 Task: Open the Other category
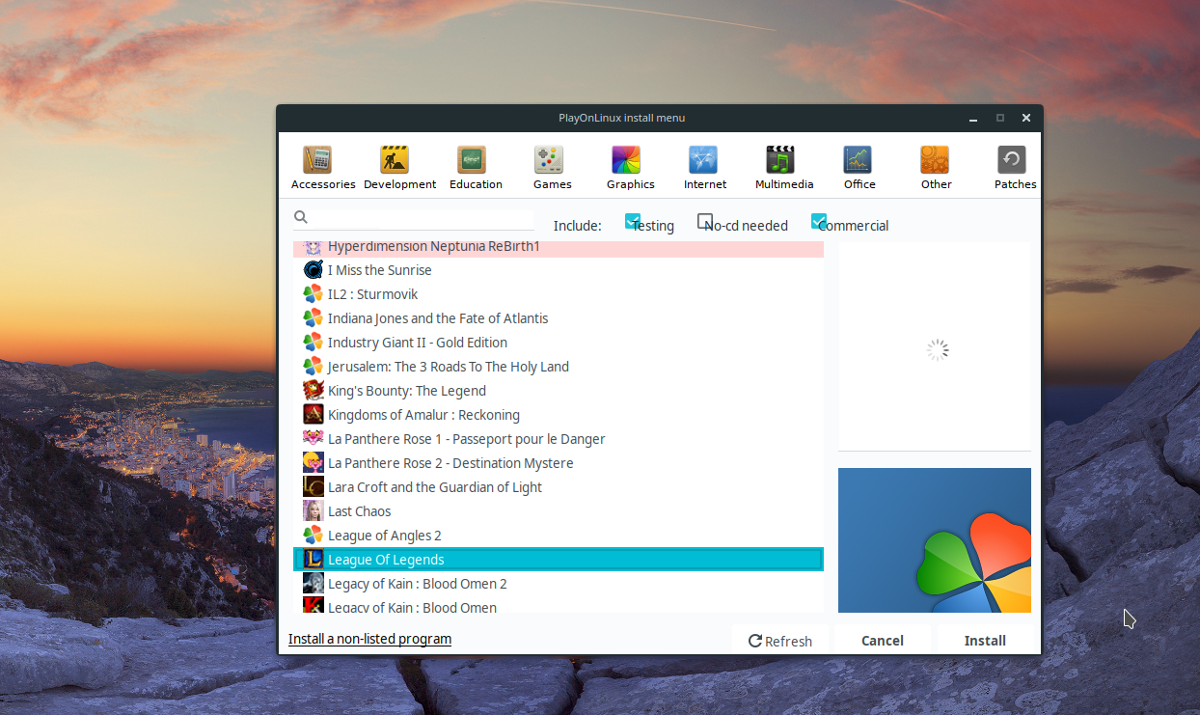point(936,167)
